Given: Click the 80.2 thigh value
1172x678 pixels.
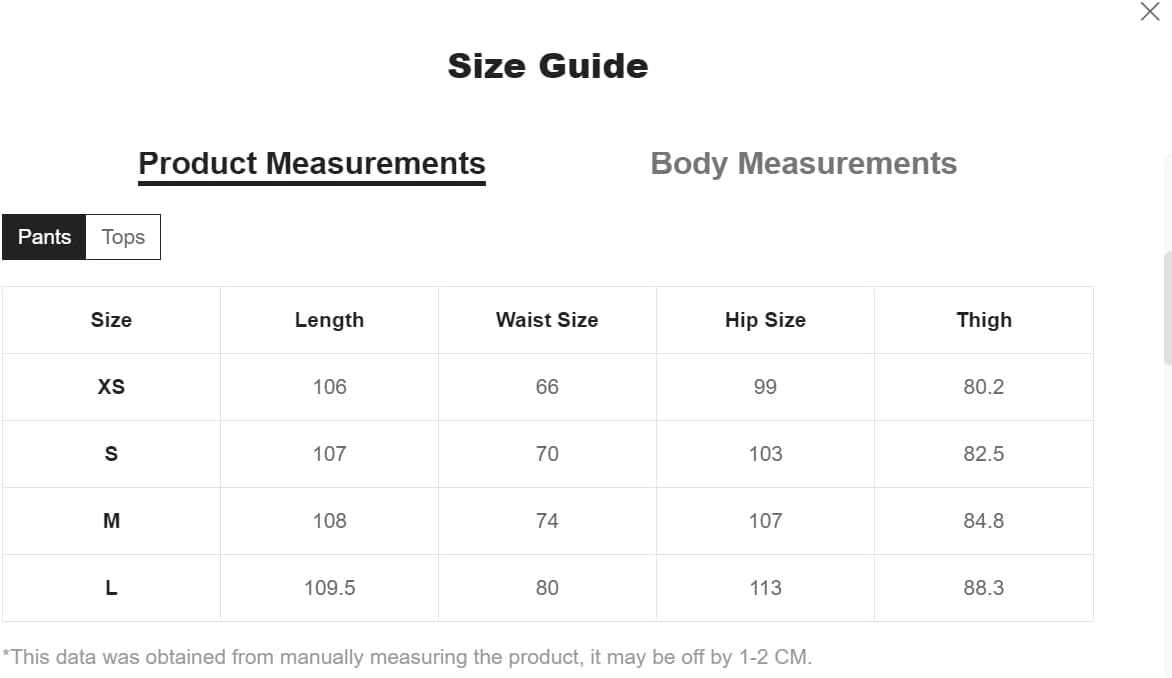Looking at the screenshot, I should click(x=984, y=387).
